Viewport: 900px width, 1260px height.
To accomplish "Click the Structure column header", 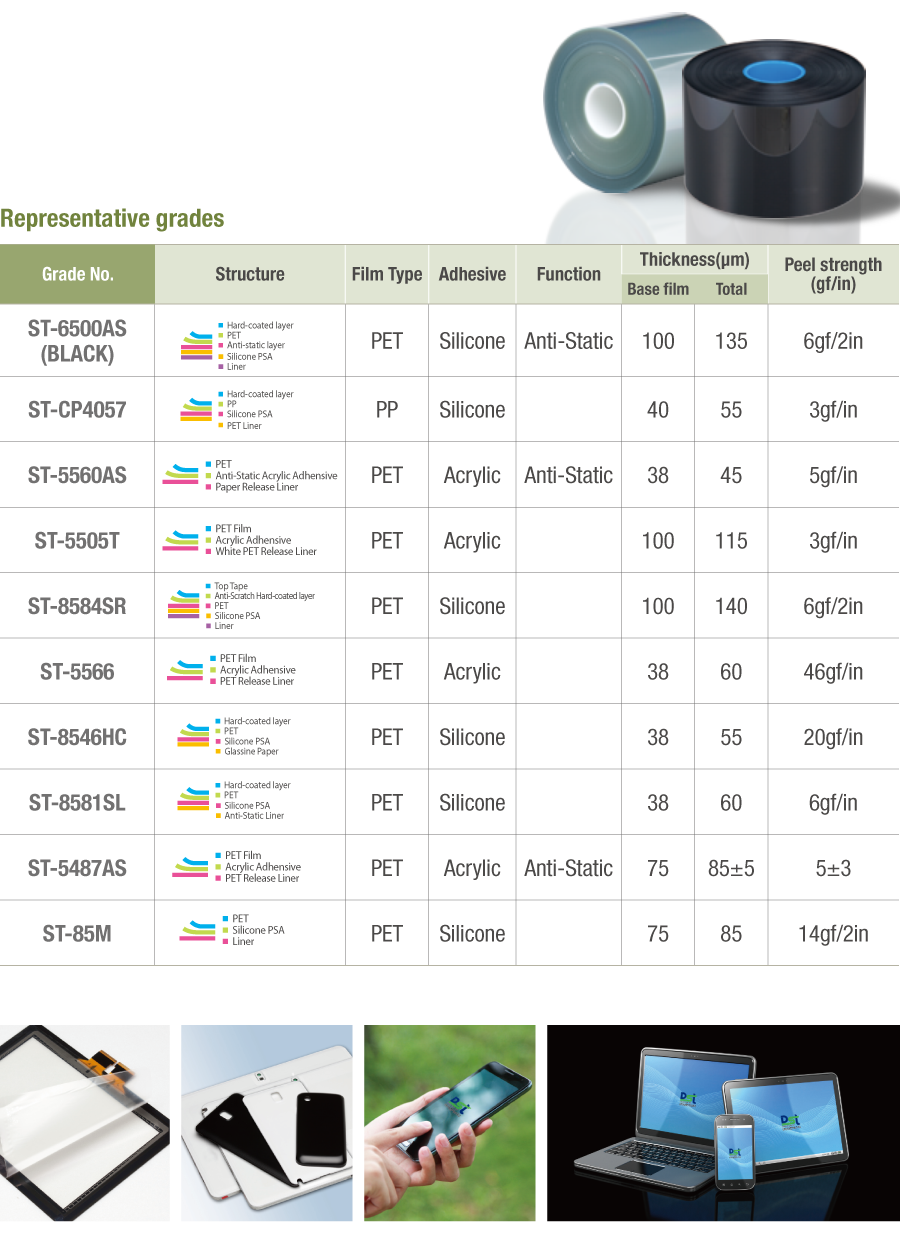I will pyautogui.click(x=249, y=274).
